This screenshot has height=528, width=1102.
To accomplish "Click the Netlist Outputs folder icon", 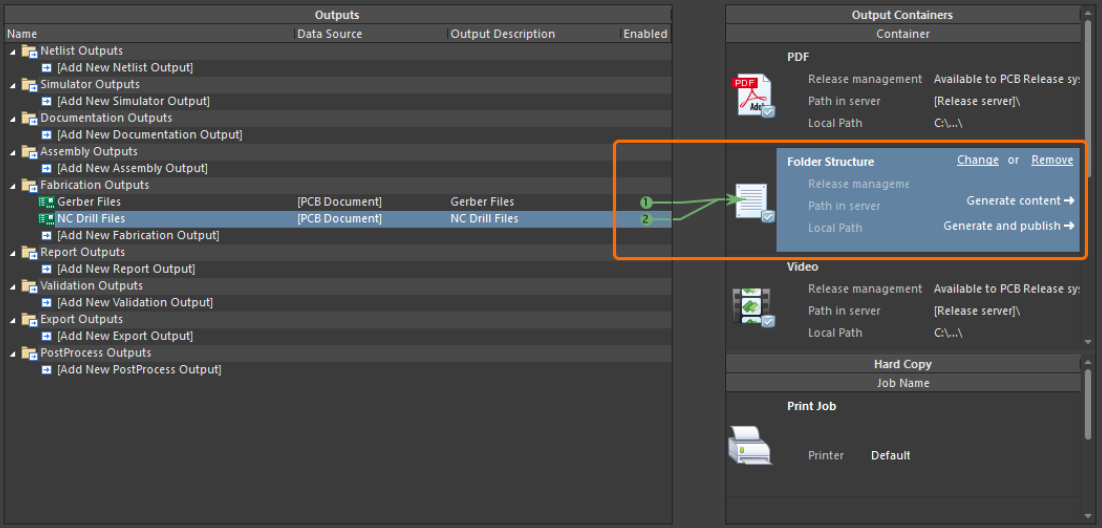I will click(x=29, y=51).
